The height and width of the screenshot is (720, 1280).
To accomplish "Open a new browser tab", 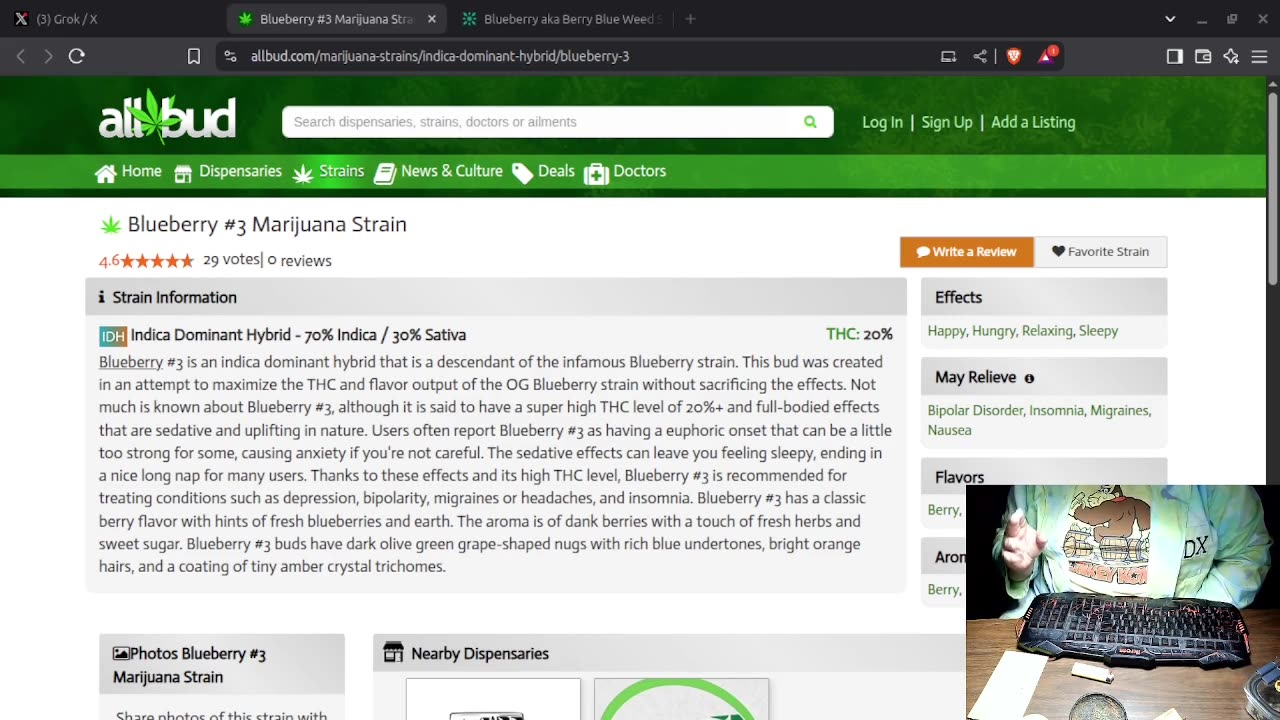I will pyautogui.click(x=690, y=19).
